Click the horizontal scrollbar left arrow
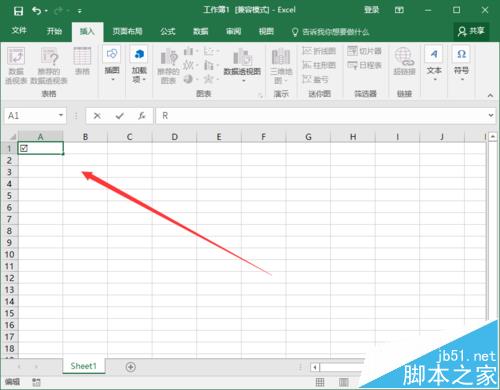This screenshot has height=390, width=500. point(315,367)
